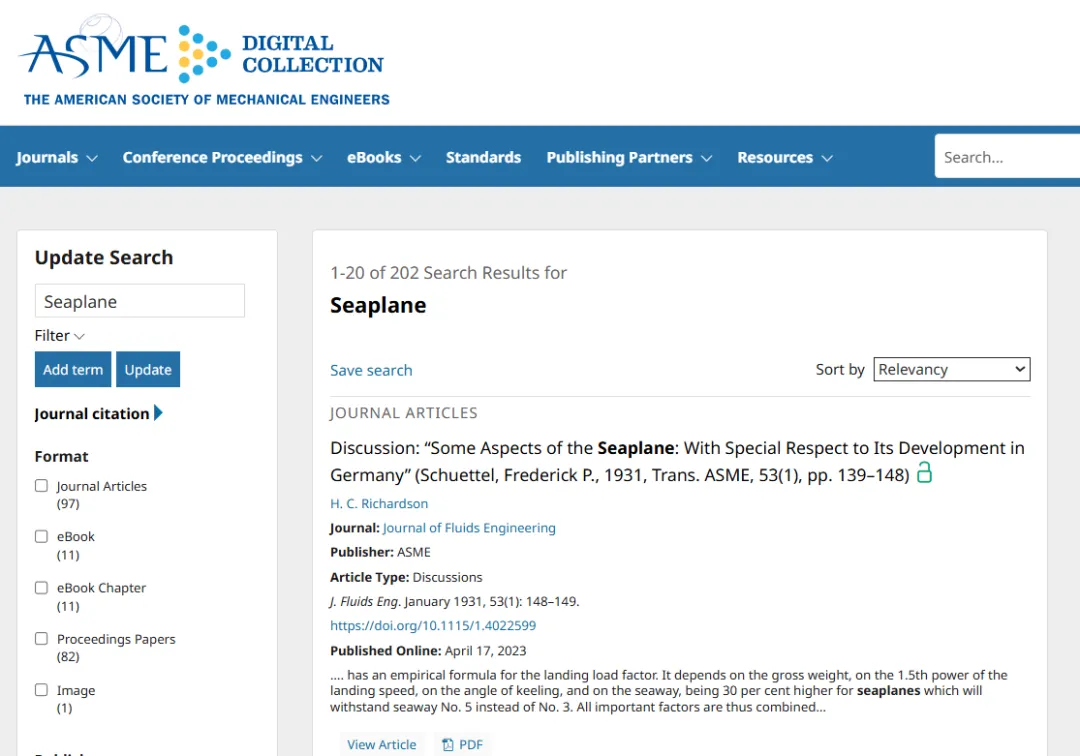
Task: Click the open access lock icon
Action: [x=924, y=473]
